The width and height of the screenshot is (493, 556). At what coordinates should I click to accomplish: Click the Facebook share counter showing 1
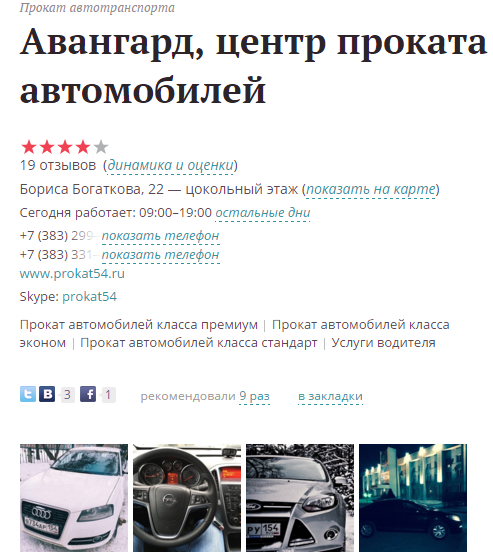pos(108,395)
